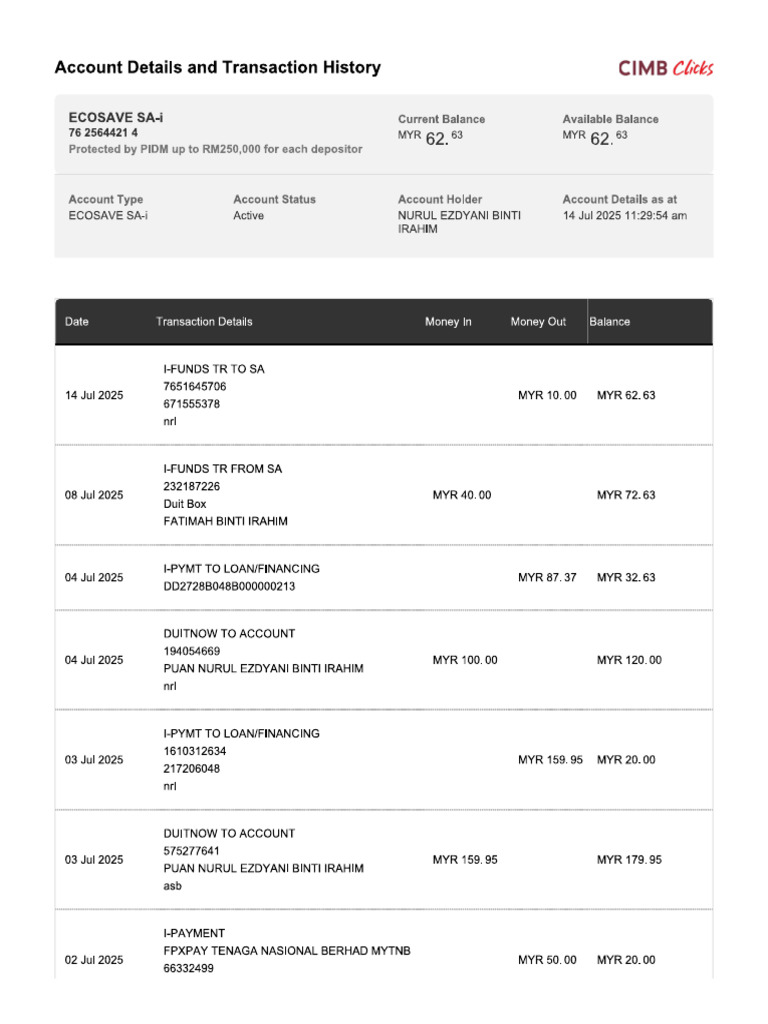Click the Available Balance amount
This screenshot has height=1024, width=768.
pos(595,137)
